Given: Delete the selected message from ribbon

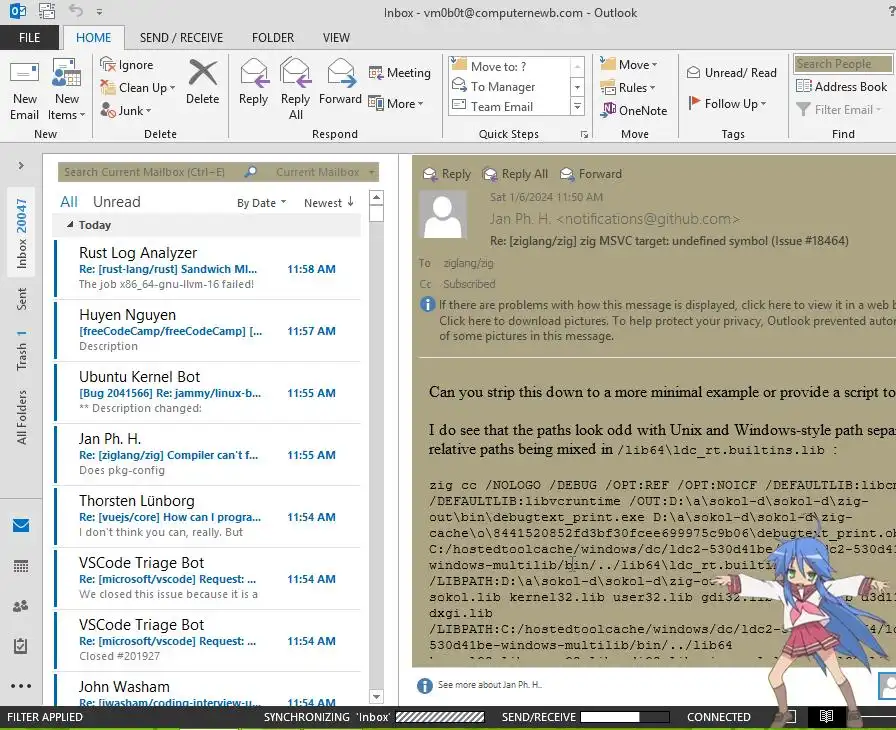Looking at the screenshot, I should click(202, 82).
